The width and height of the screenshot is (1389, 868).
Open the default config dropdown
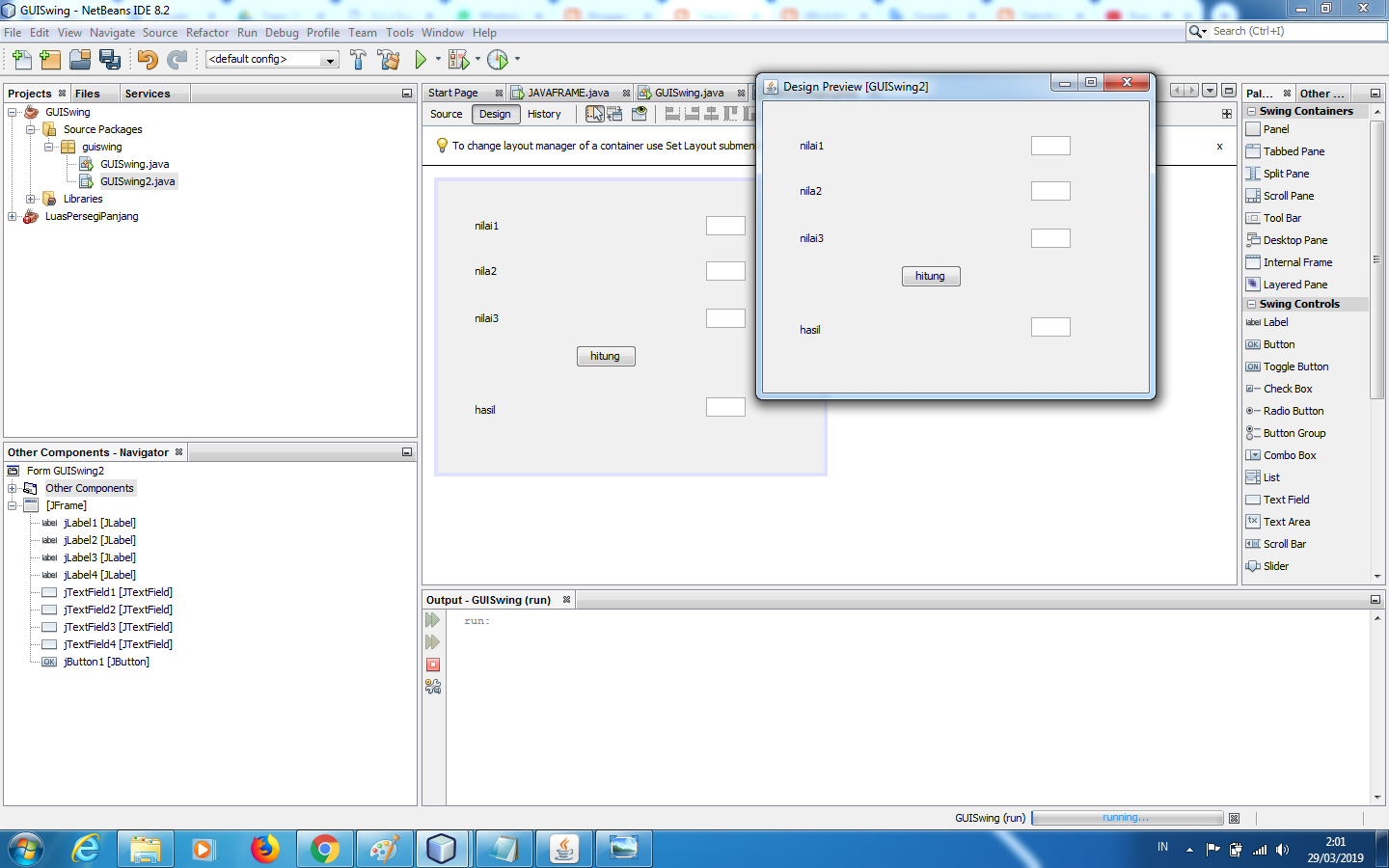tap(328, 59)
